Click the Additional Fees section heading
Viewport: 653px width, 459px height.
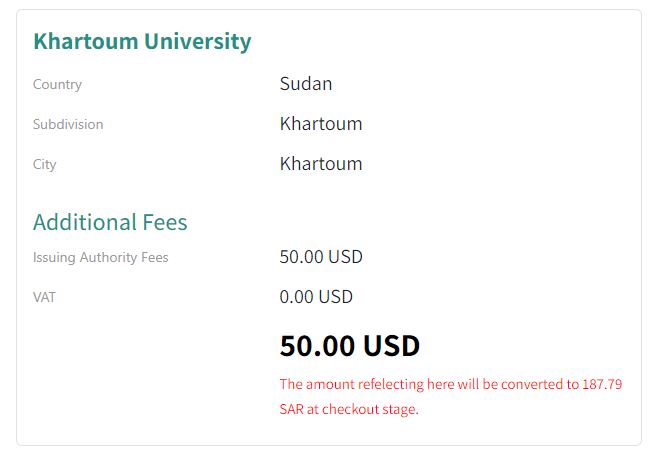click(110, 221)
